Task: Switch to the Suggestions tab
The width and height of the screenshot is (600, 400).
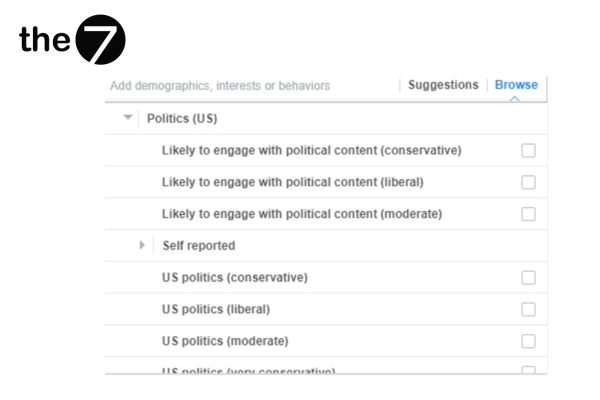Action: pos(443,85)
